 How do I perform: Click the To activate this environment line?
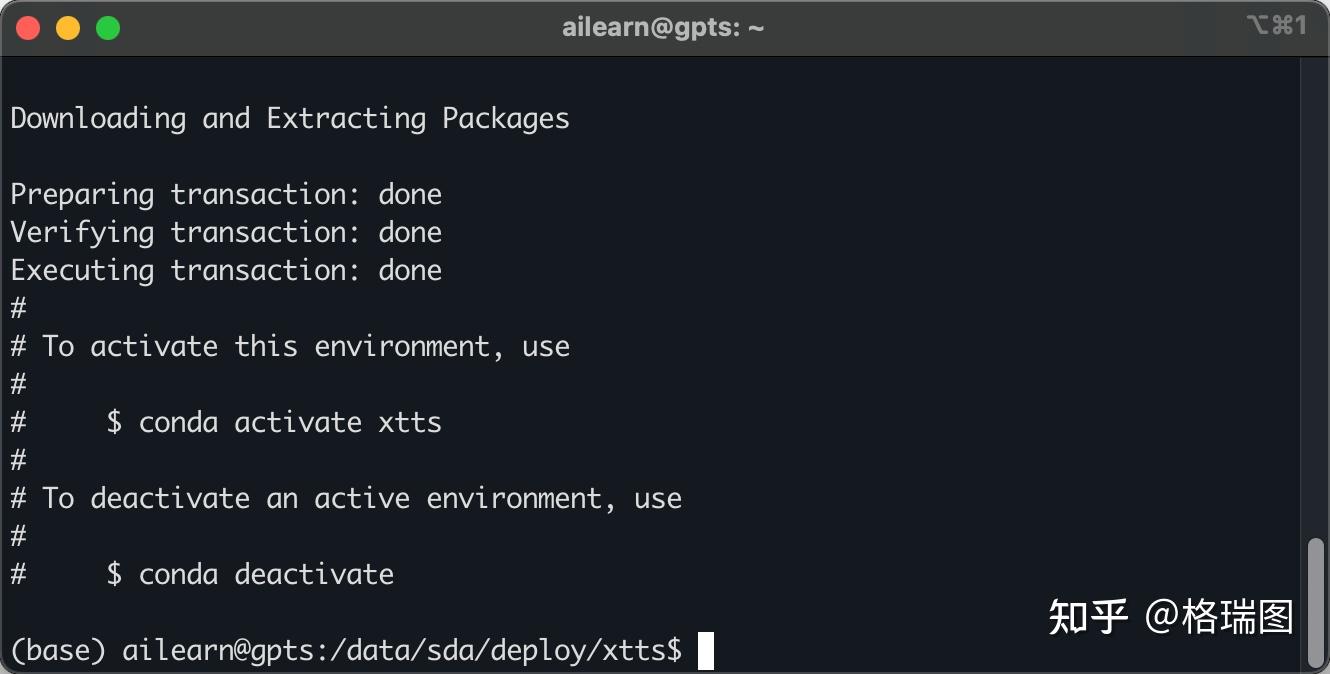[305, 346]
